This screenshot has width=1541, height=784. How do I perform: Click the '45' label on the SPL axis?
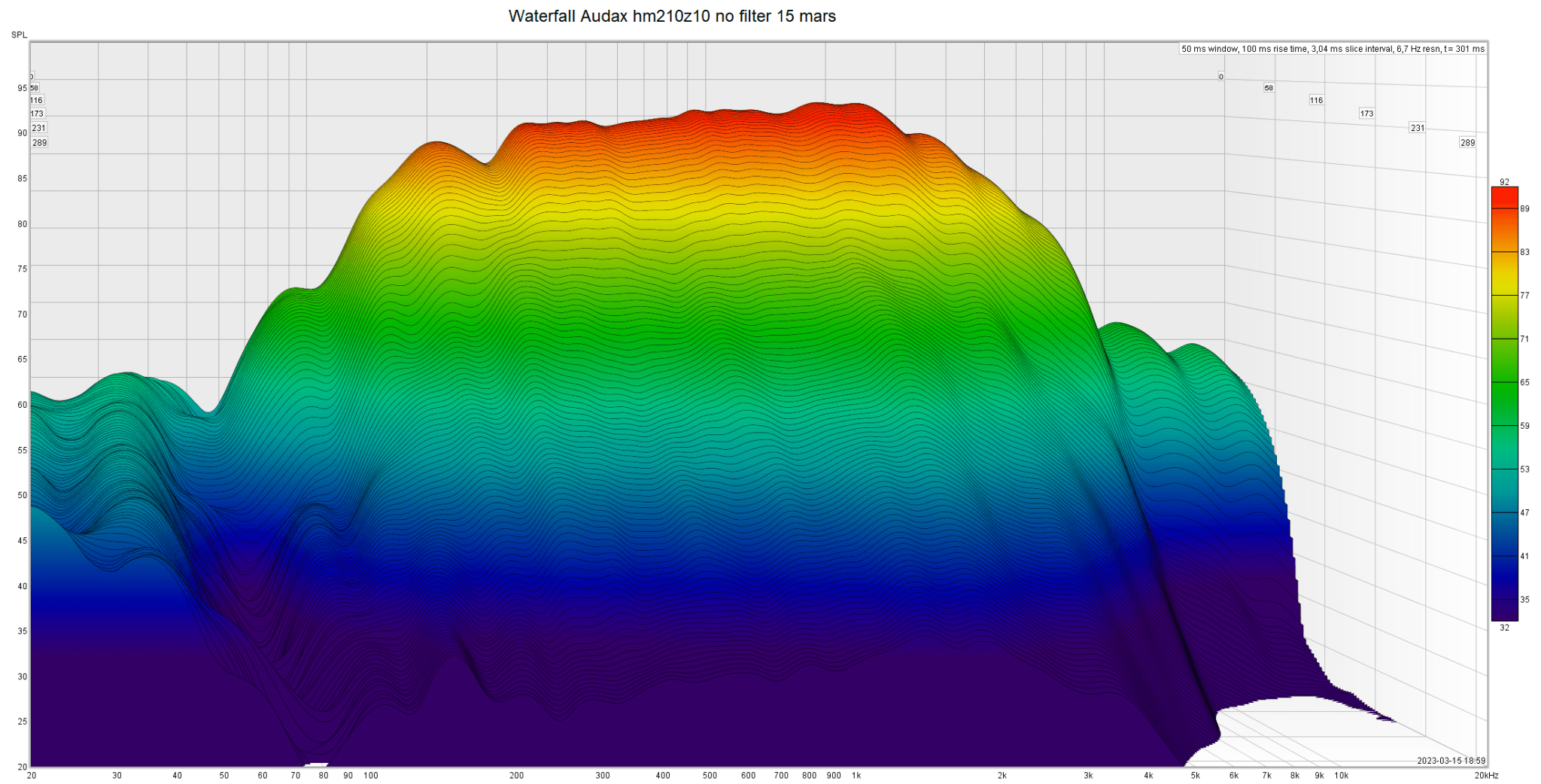pos(22,540)
